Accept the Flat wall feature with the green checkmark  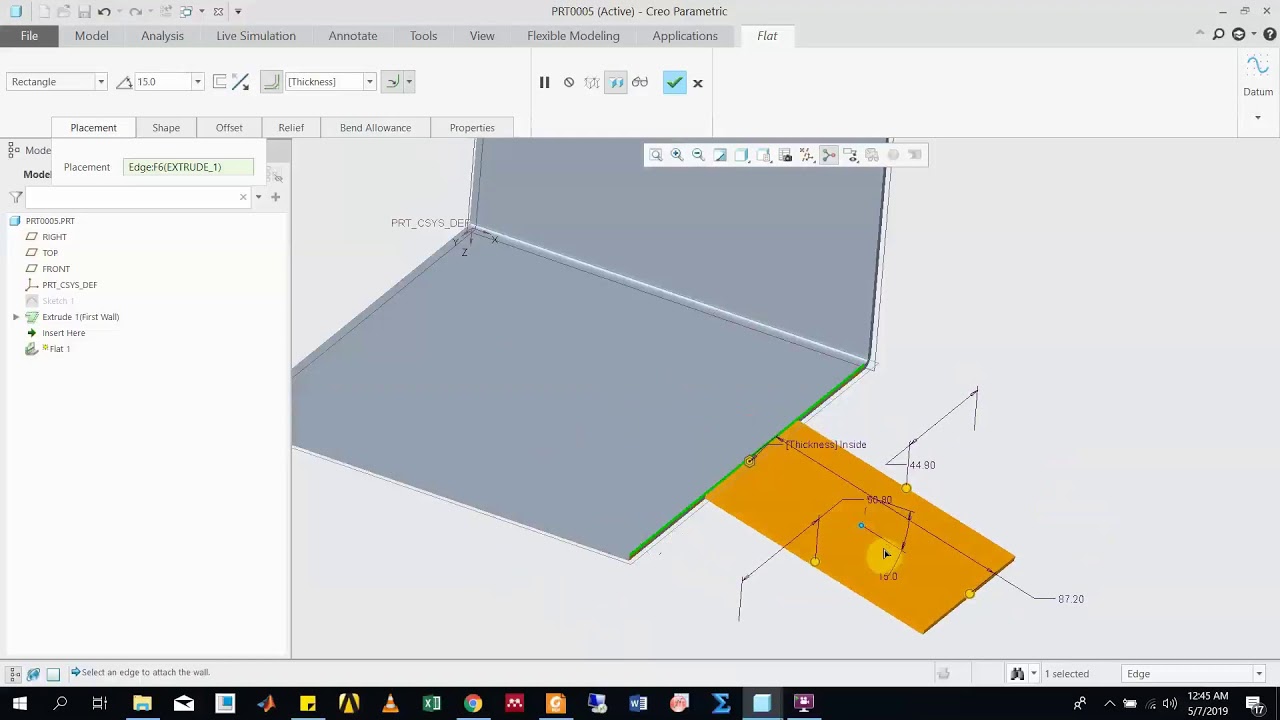pos(674,83)
